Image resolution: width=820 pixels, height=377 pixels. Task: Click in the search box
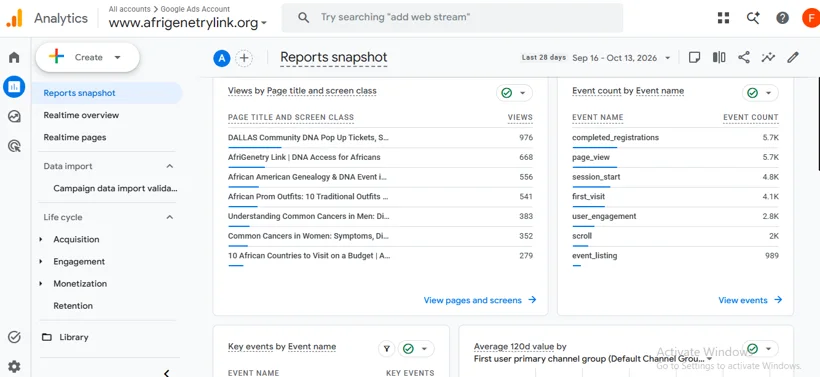pyautogui.click(x=452, y=18)
